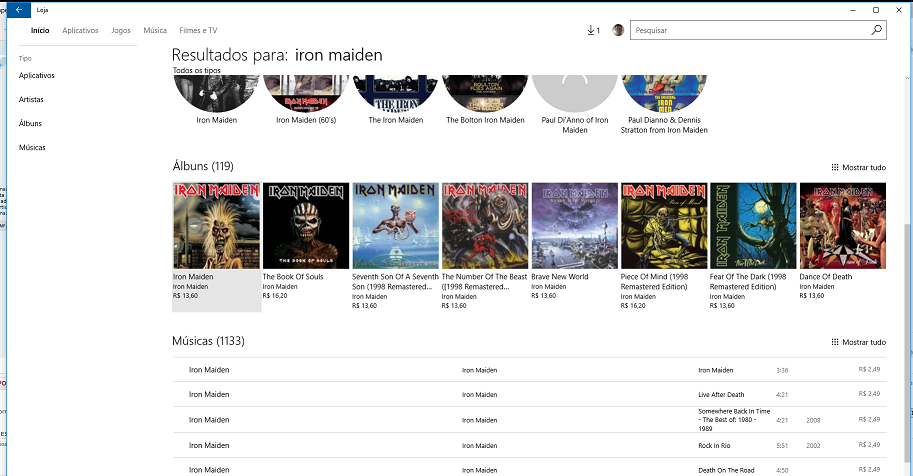This screenshot has height=476, width=913.
Task: Open the Jogos tab
Action: pyautogui.click(x=121, y=30)
